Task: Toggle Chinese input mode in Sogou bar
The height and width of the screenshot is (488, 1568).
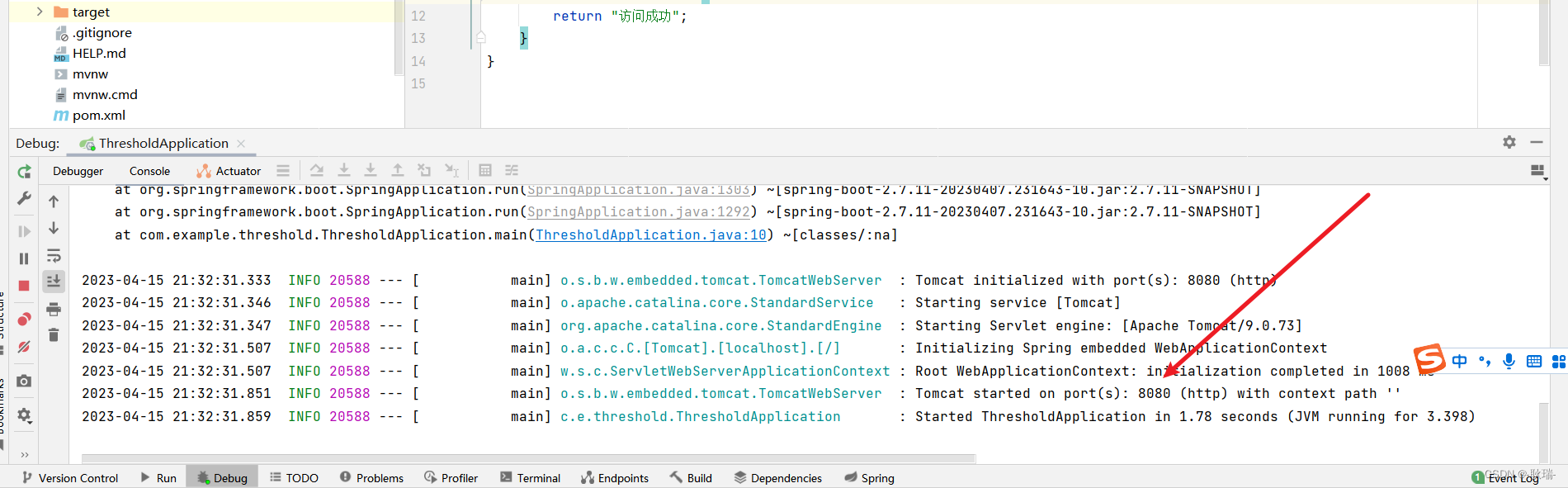Action: [x=1460, y=361]
